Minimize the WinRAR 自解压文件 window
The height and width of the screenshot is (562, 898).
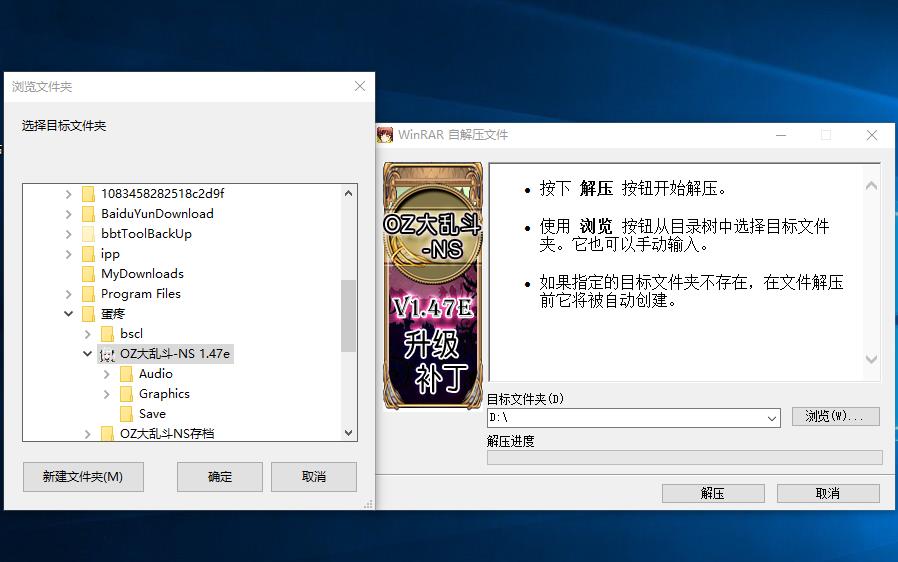[x=781, y=135]
